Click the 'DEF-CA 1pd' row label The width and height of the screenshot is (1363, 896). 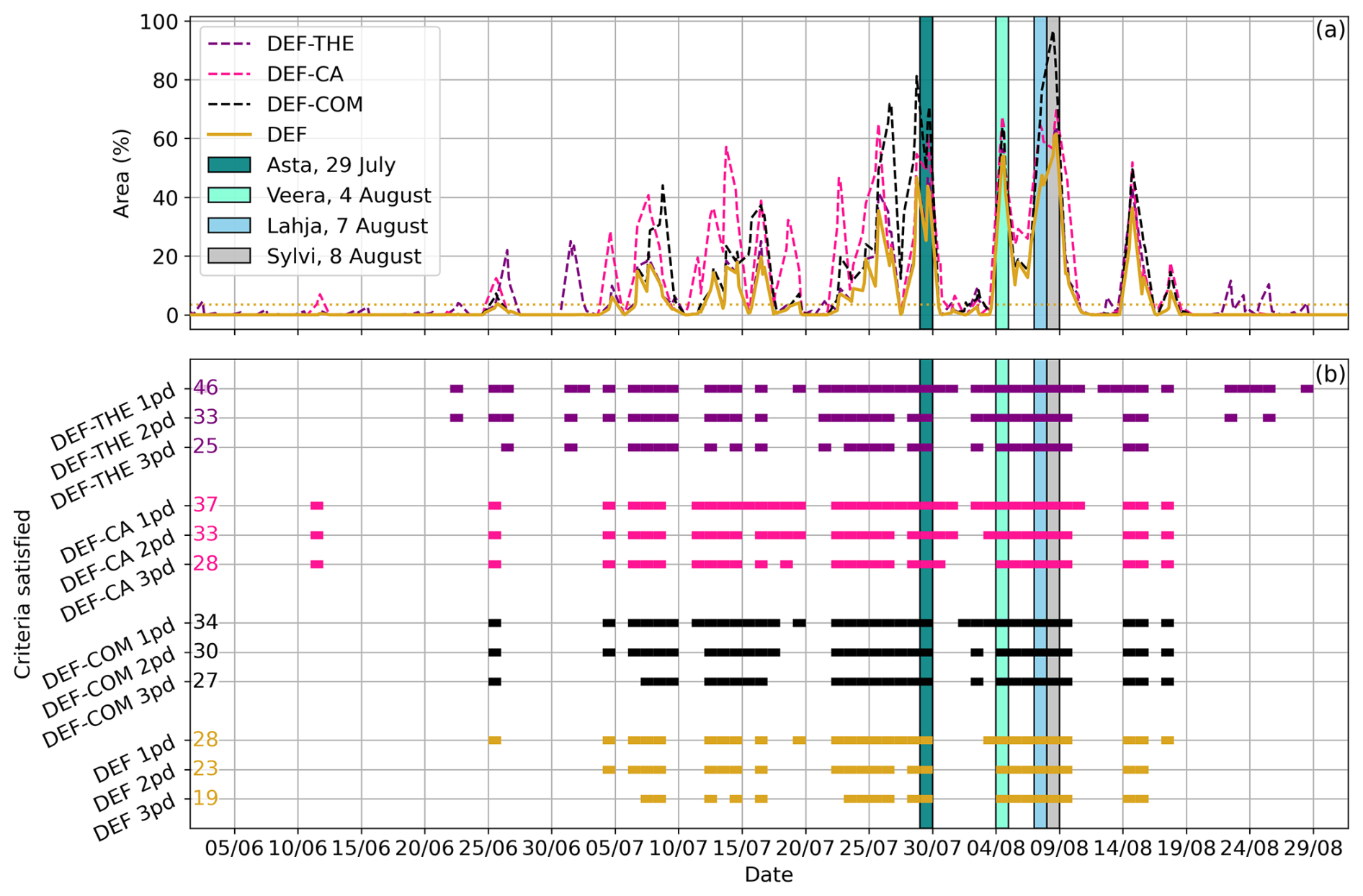[118, 531]
